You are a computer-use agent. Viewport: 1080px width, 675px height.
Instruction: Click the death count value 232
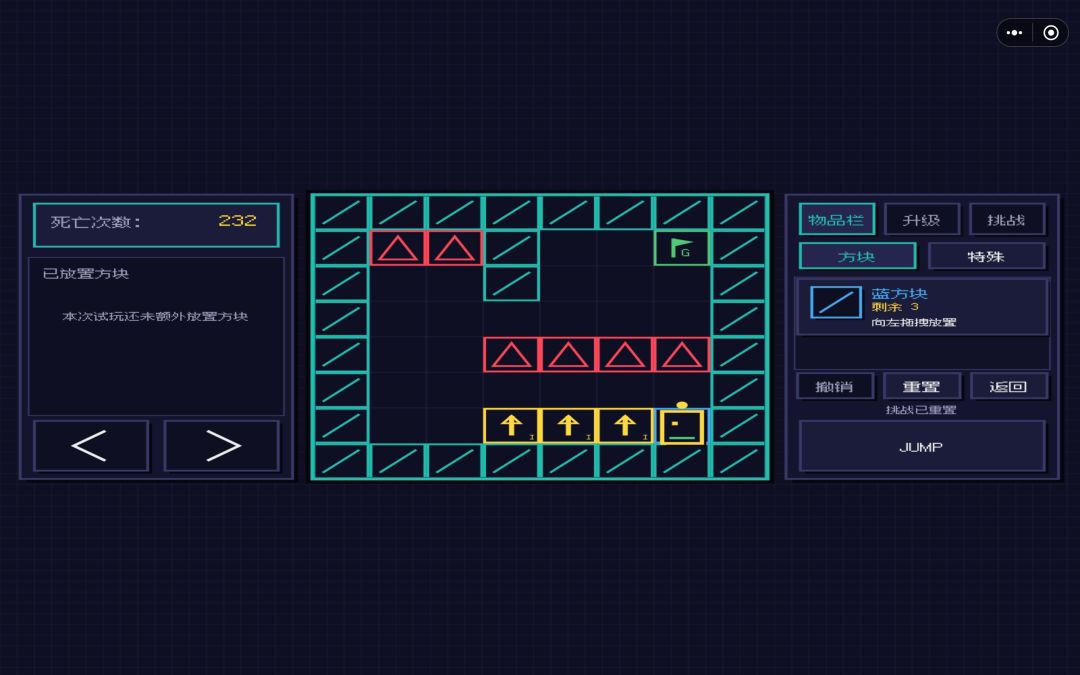[x=238, y=221]
